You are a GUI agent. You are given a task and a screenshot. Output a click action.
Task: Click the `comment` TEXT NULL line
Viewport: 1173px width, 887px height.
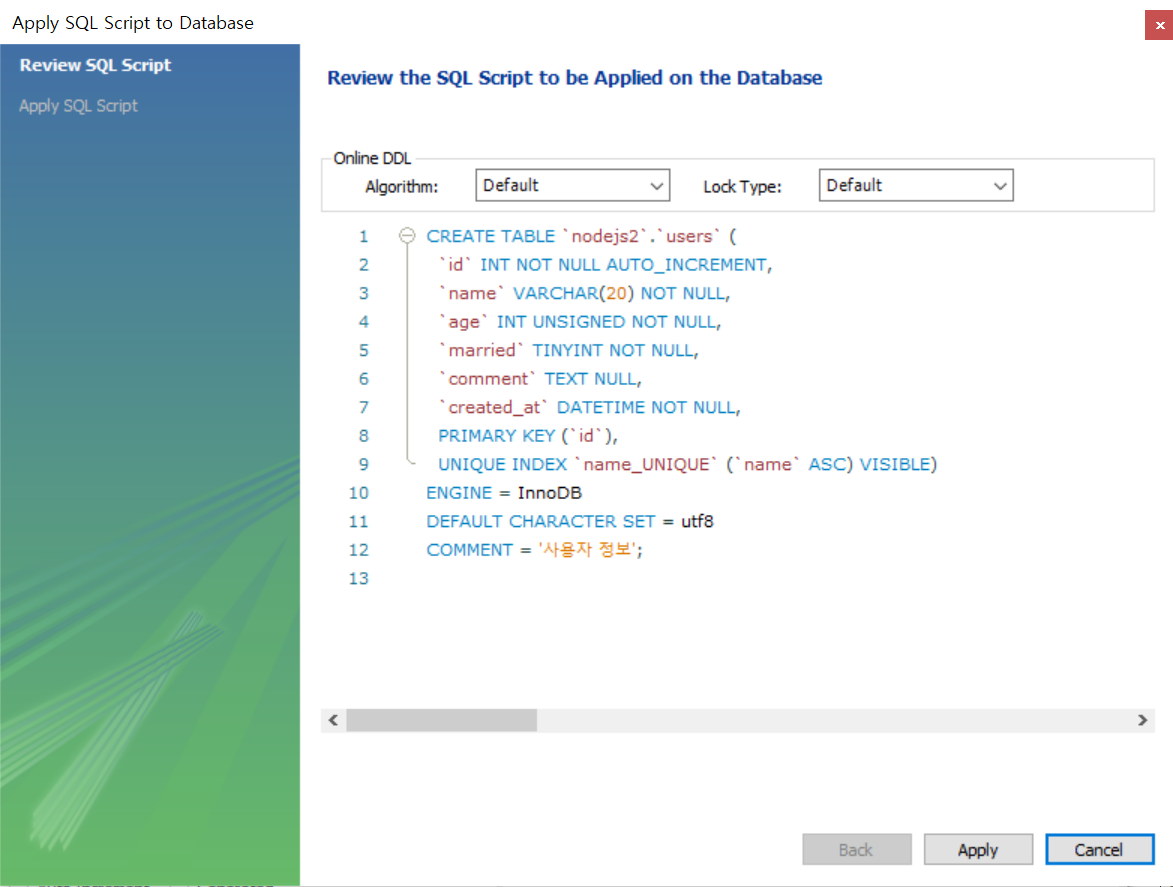tap(540, 378)
